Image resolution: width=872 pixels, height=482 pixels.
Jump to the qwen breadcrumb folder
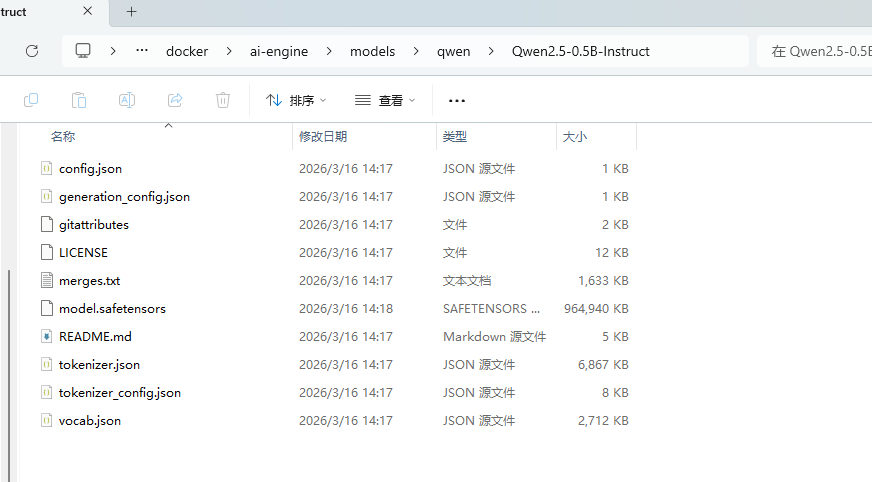click(x=453, y=51)
